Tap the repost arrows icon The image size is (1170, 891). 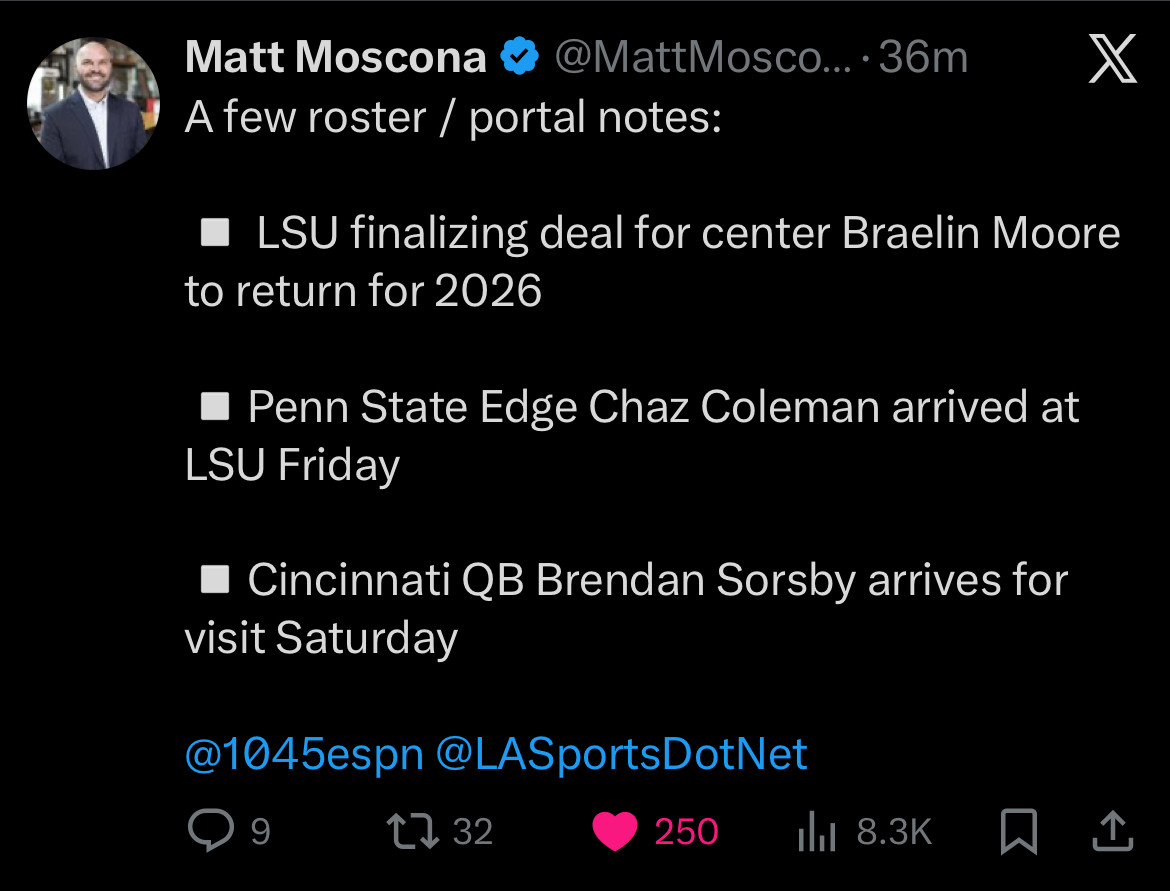pos(414,831)
